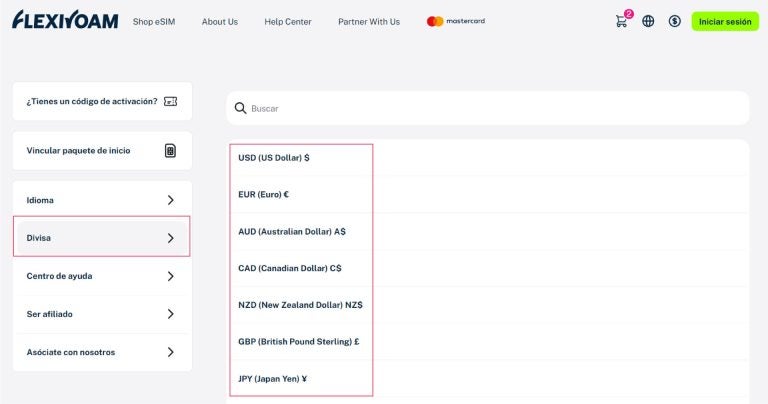Viewport: 768px width, 404px height.
Task: Open the globe language selector
Action: (648, 21)
